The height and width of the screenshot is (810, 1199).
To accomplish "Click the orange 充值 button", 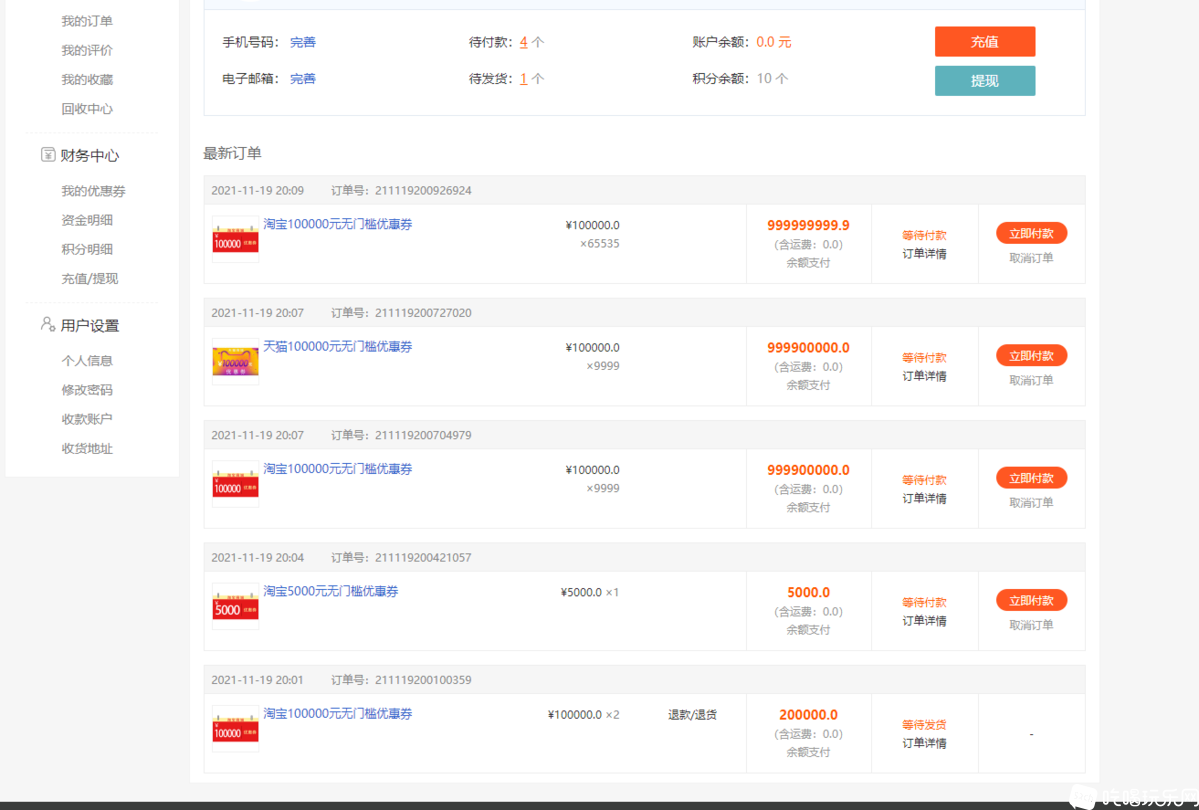I will click(985, 42).
